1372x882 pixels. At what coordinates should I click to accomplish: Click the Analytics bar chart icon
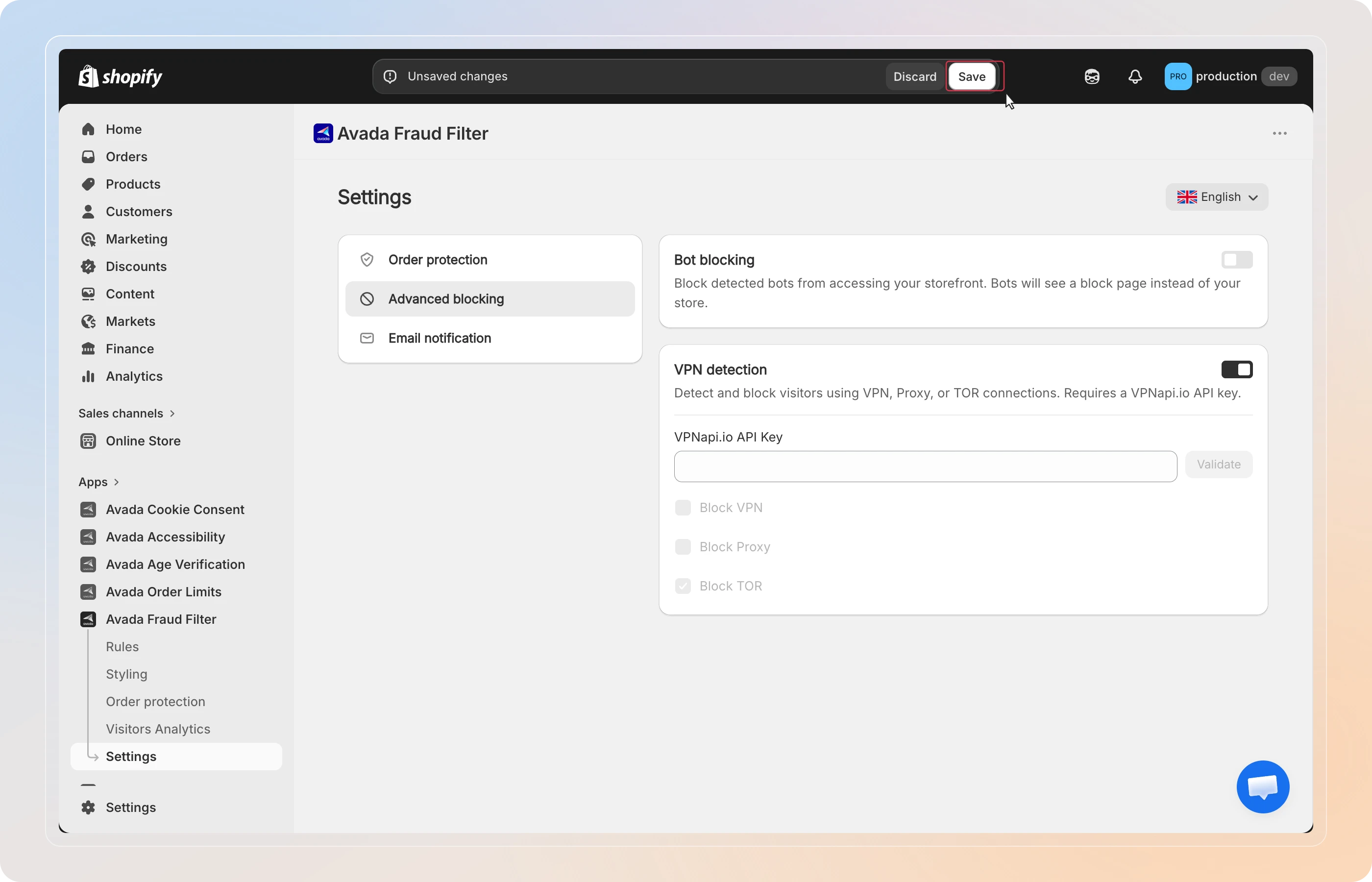pos(88,377)
